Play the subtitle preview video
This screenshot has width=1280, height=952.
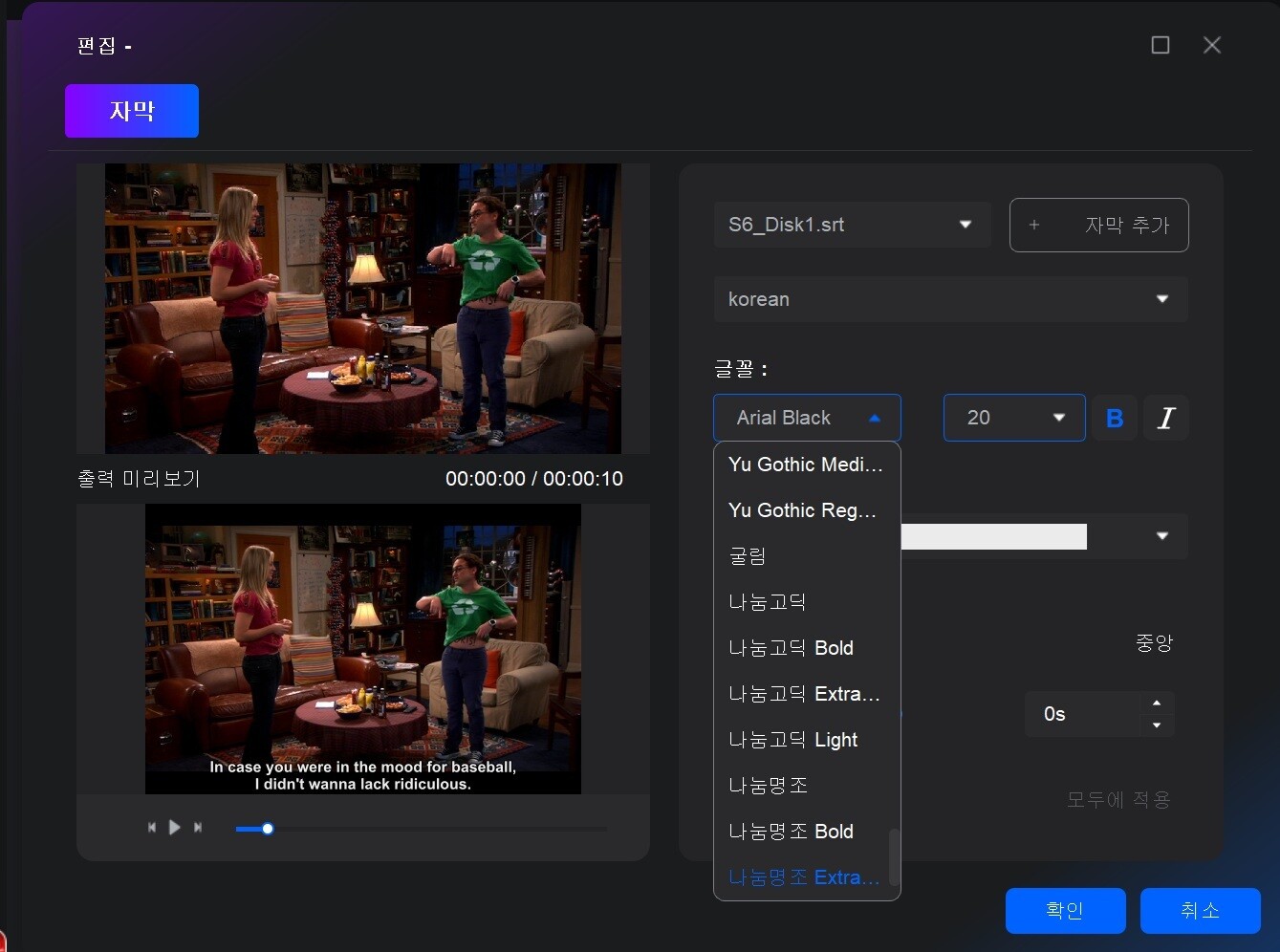pyautogui.click(x=174, y=828)
